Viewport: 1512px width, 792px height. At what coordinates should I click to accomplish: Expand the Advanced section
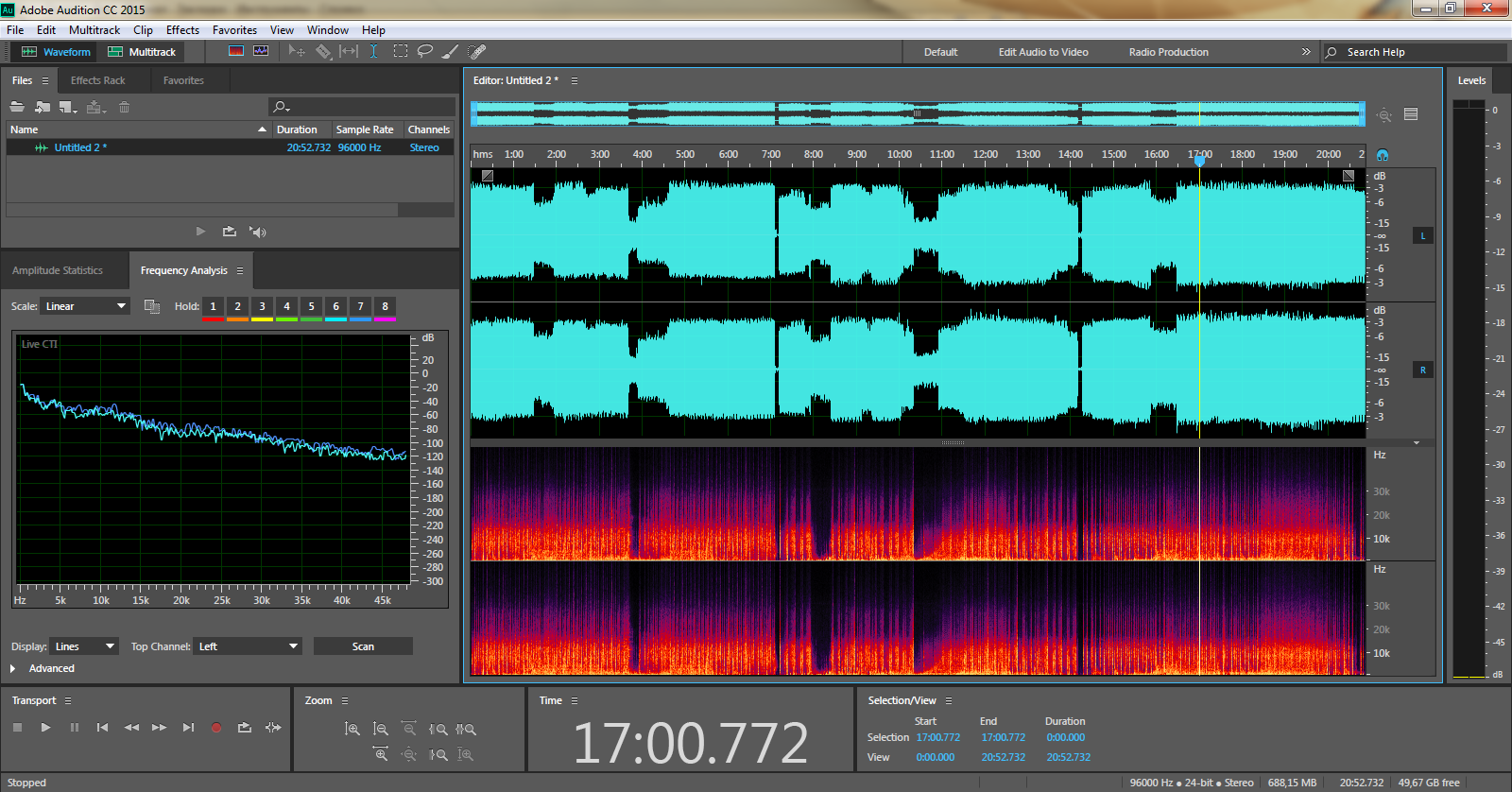pyautogui.click(x=13, y=668)
